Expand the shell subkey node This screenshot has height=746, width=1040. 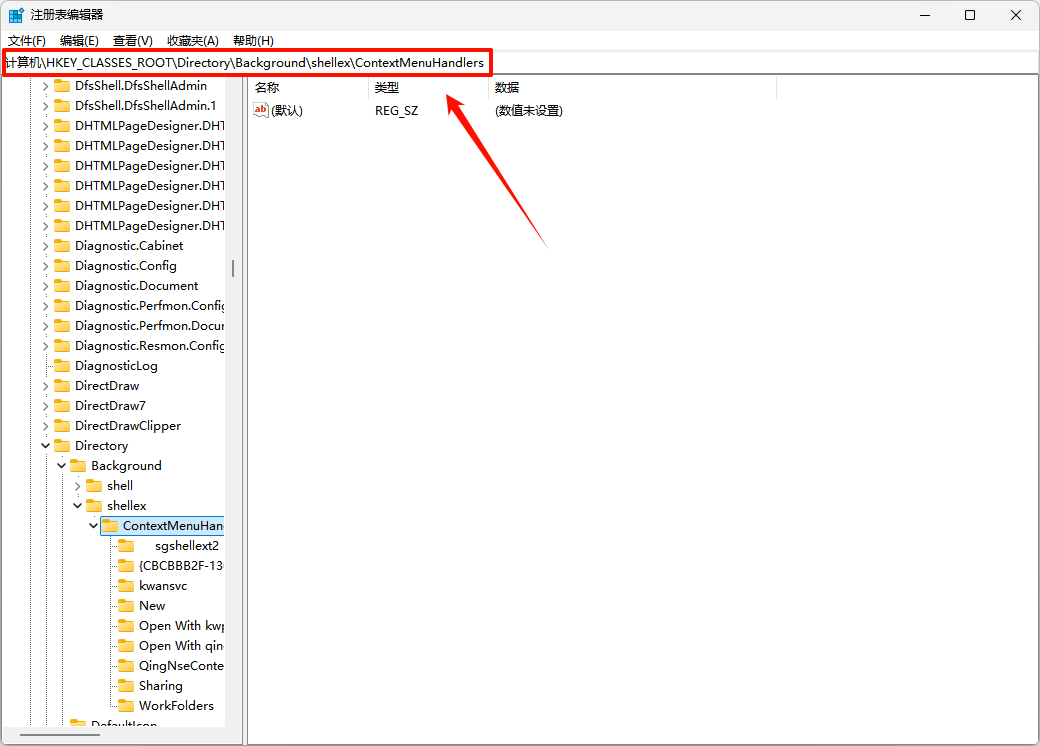(77, 486)
